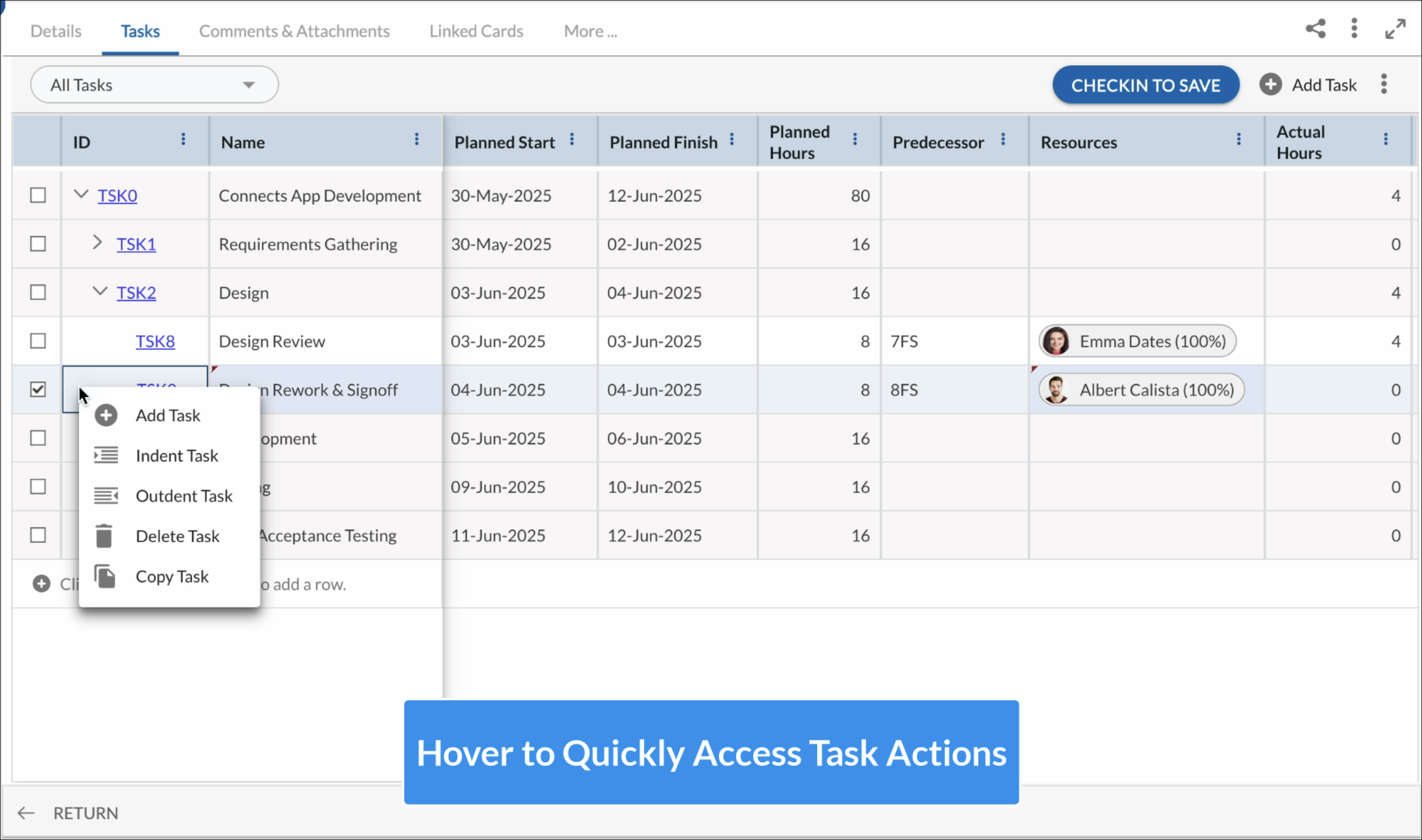The width and height of the screenshot is (1422, 840).
Task: Click Add Task label in the toolbar
Action: tap(1324, 85)
